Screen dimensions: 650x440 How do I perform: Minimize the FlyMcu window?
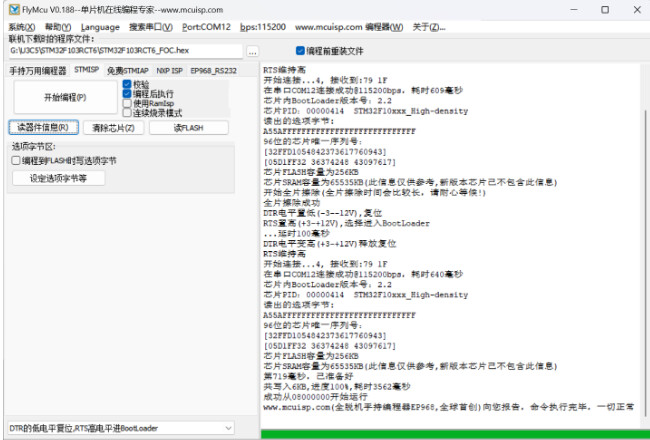[x=574, y=10]
